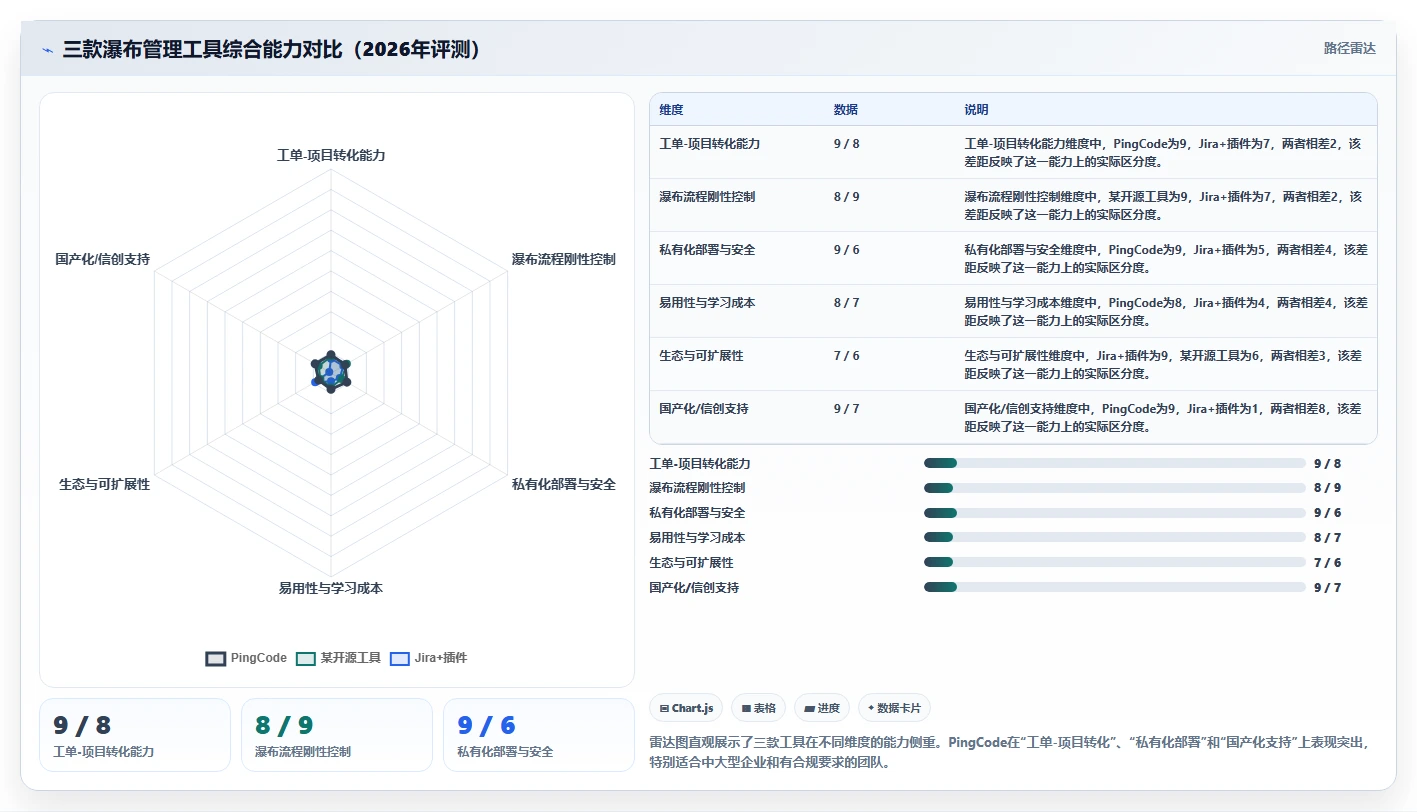
Task: Click progress list label 国产化/信创支持
Action: pos(694,587)
